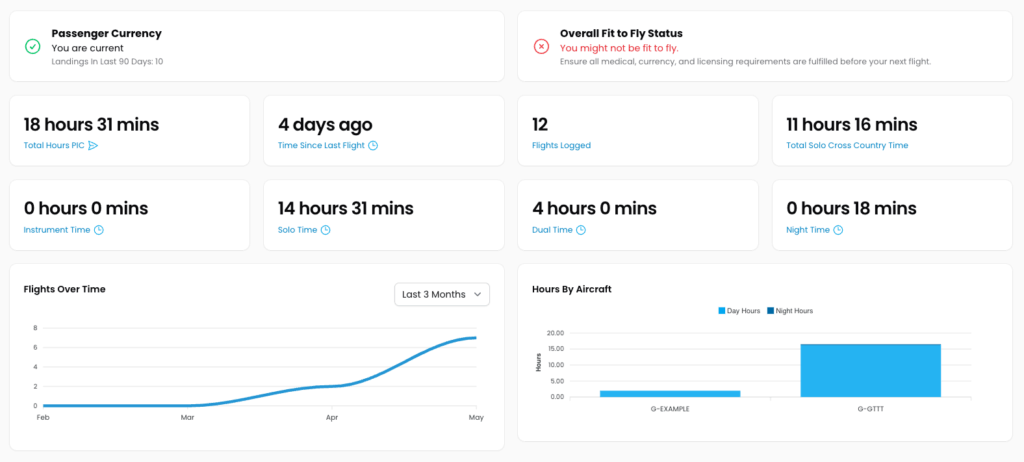The height and width of the screenshot is (462, 1024).
Task: Click the clock icon beside Time Since Last Flight
Action: (373, 146)
